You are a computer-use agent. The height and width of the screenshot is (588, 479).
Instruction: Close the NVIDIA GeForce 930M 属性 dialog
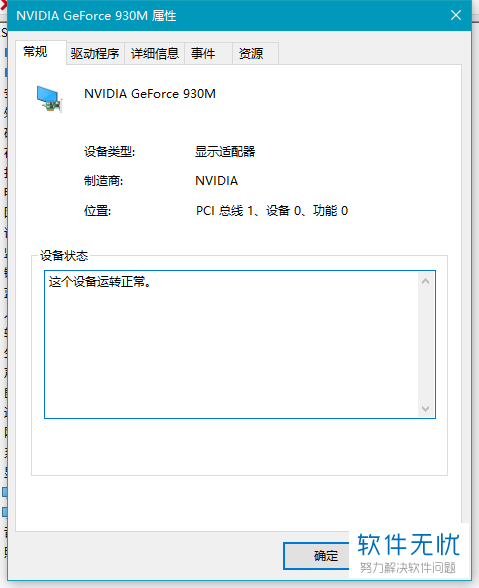tap(456, 15)
